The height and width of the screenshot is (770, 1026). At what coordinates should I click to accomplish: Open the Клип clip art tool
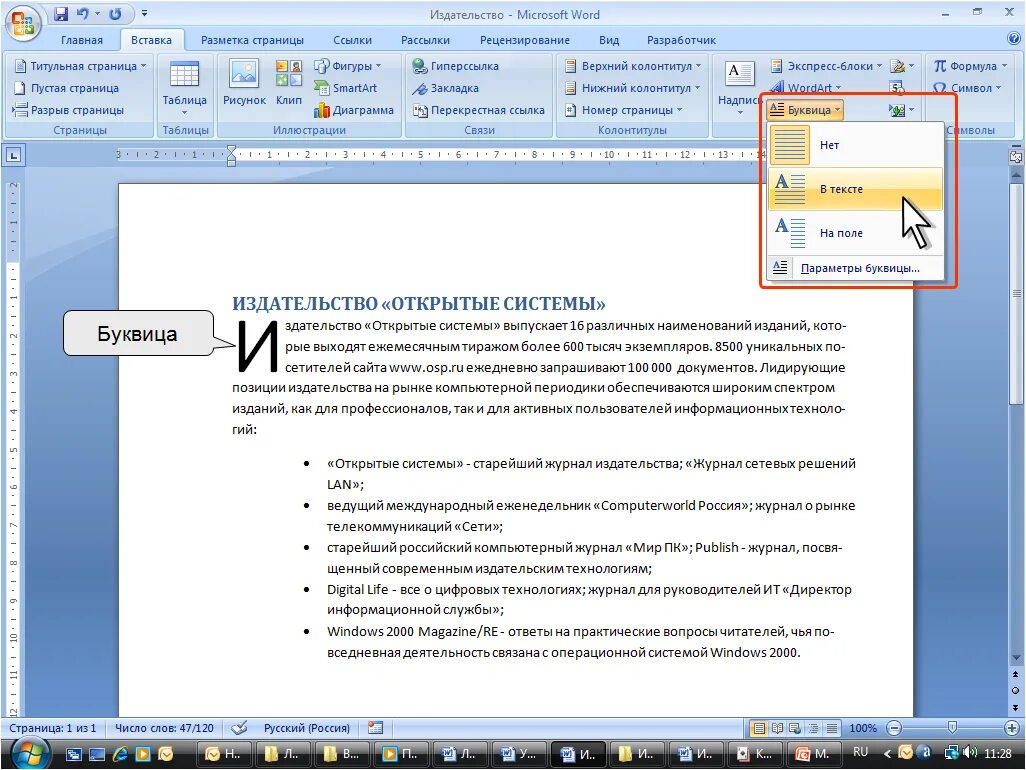[x=289, y=83]
